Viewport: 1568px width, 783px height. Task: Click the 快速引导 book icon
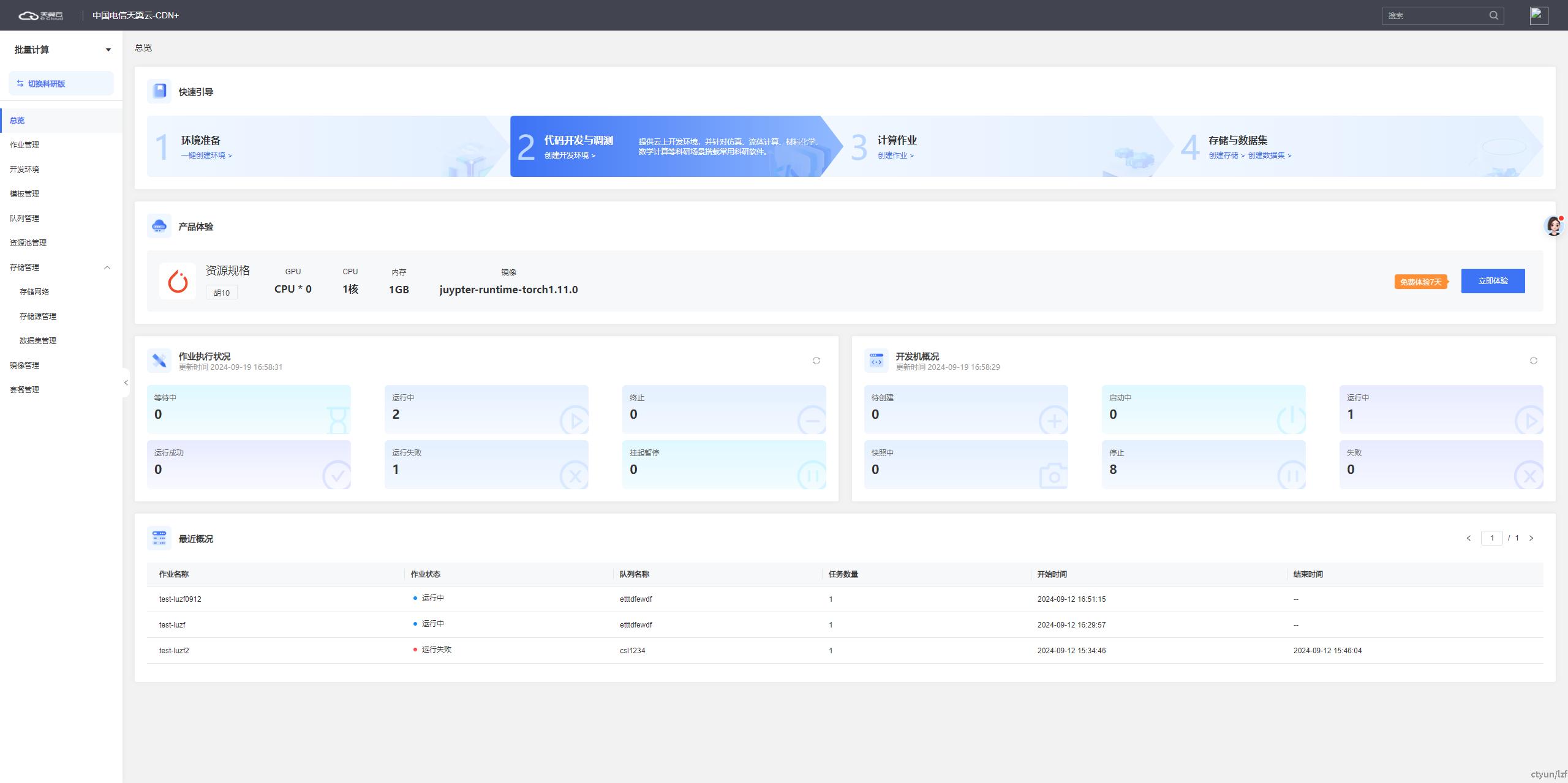(x=159, y=91)
